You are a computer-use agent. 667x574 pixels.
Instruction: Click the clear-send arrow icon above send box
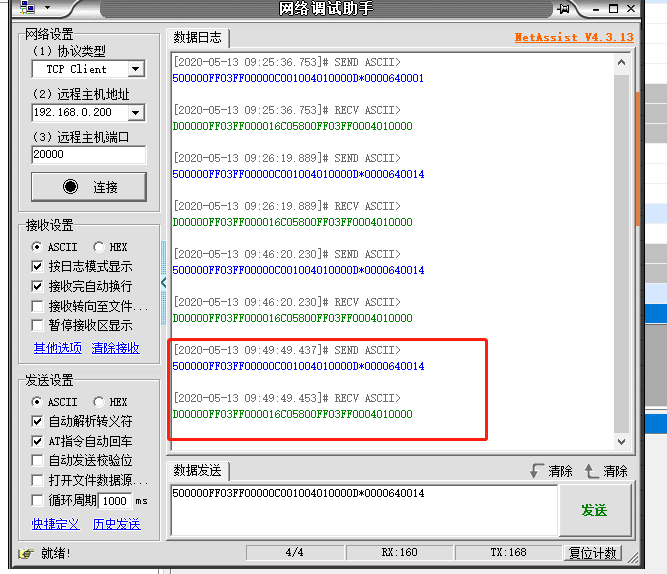tap(591, 471)
